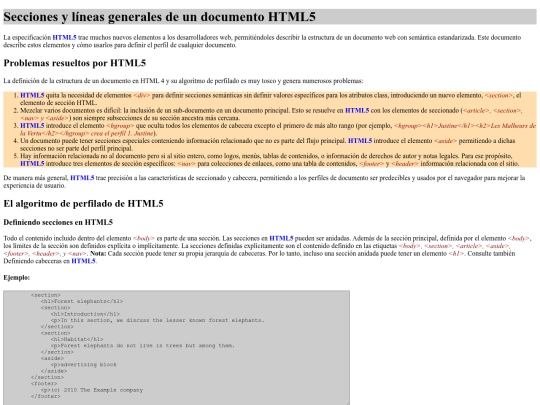Open HTML5 link after 'Definiendo cabeceras en'
The height and width of the screenshot is (405, 540).
83,261
